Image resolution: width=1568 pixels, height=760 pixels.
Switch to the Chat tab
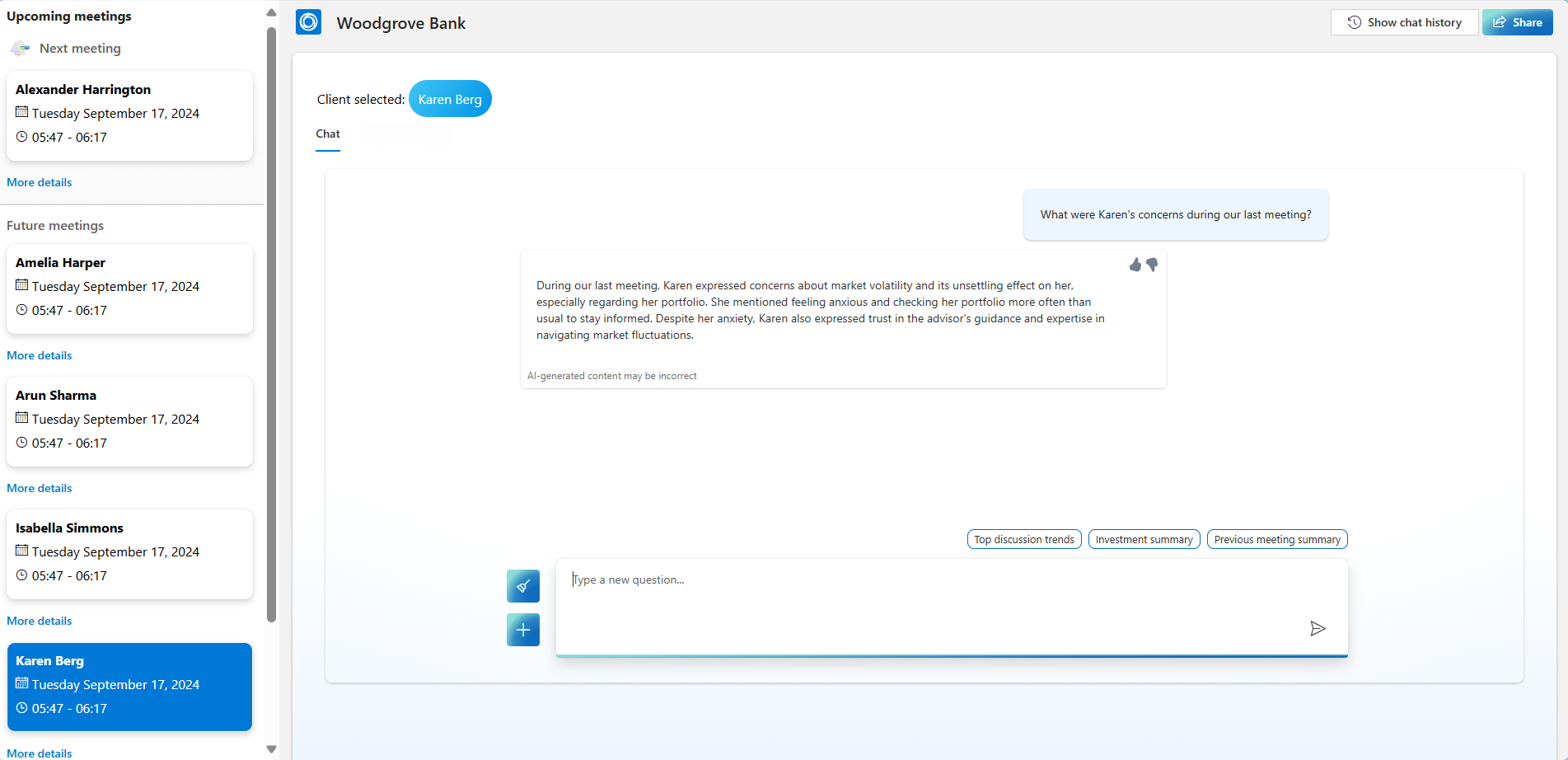pyautogui.click(x=328, y=134)
